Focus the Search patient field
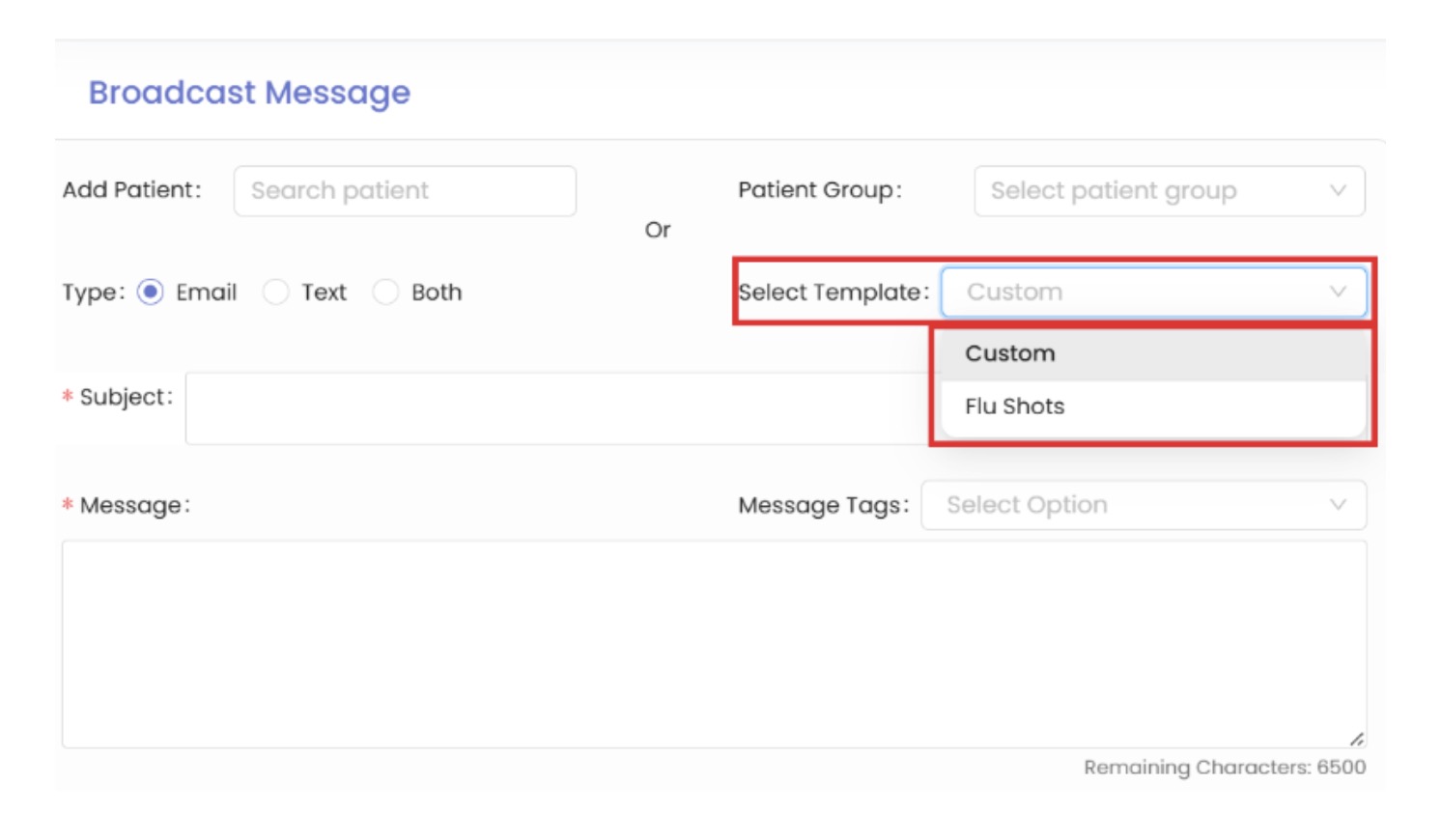This screenshot has height=840, width=1441. coord(405,191)
